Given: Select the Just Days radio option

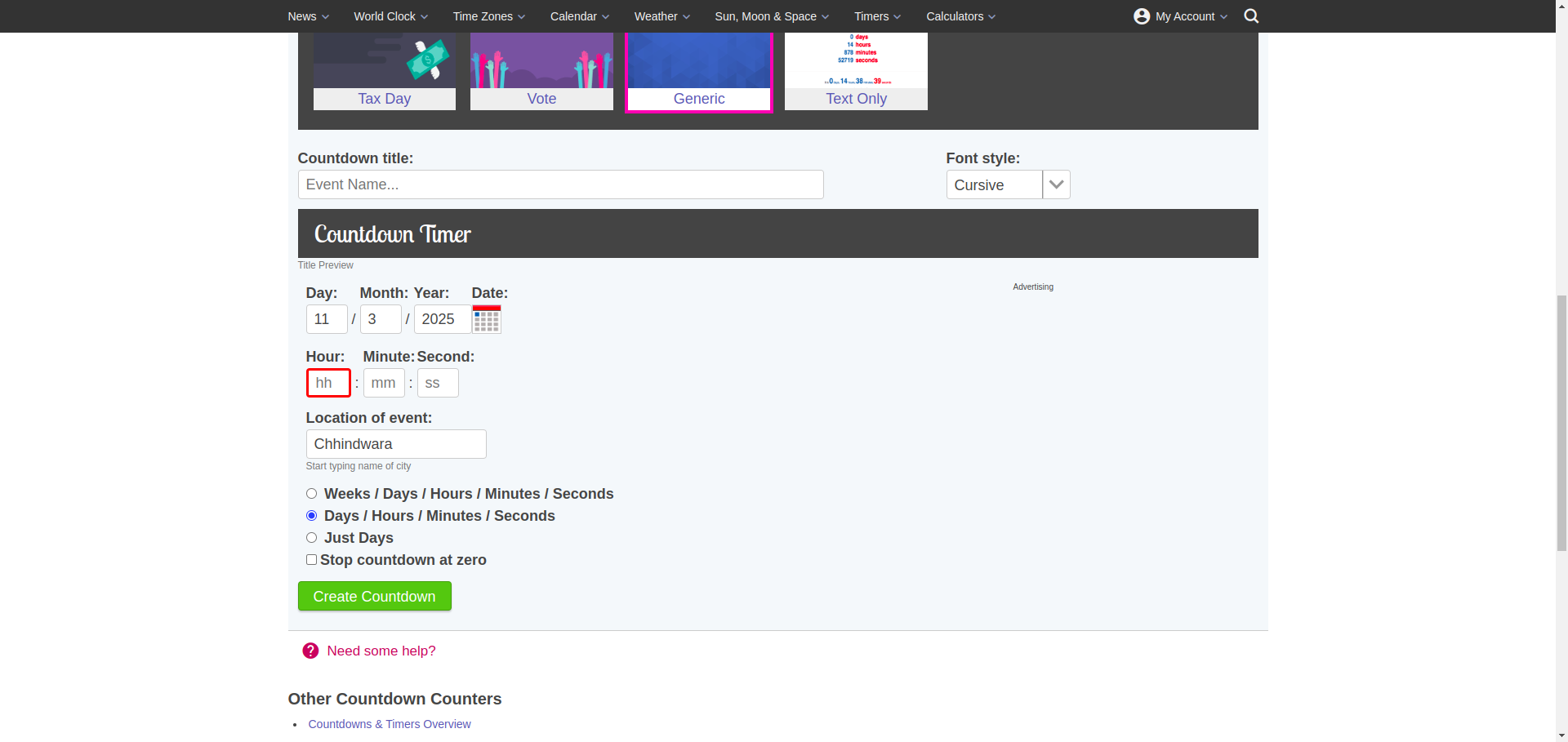Looking at the screenshot, I should coord(311,538).
